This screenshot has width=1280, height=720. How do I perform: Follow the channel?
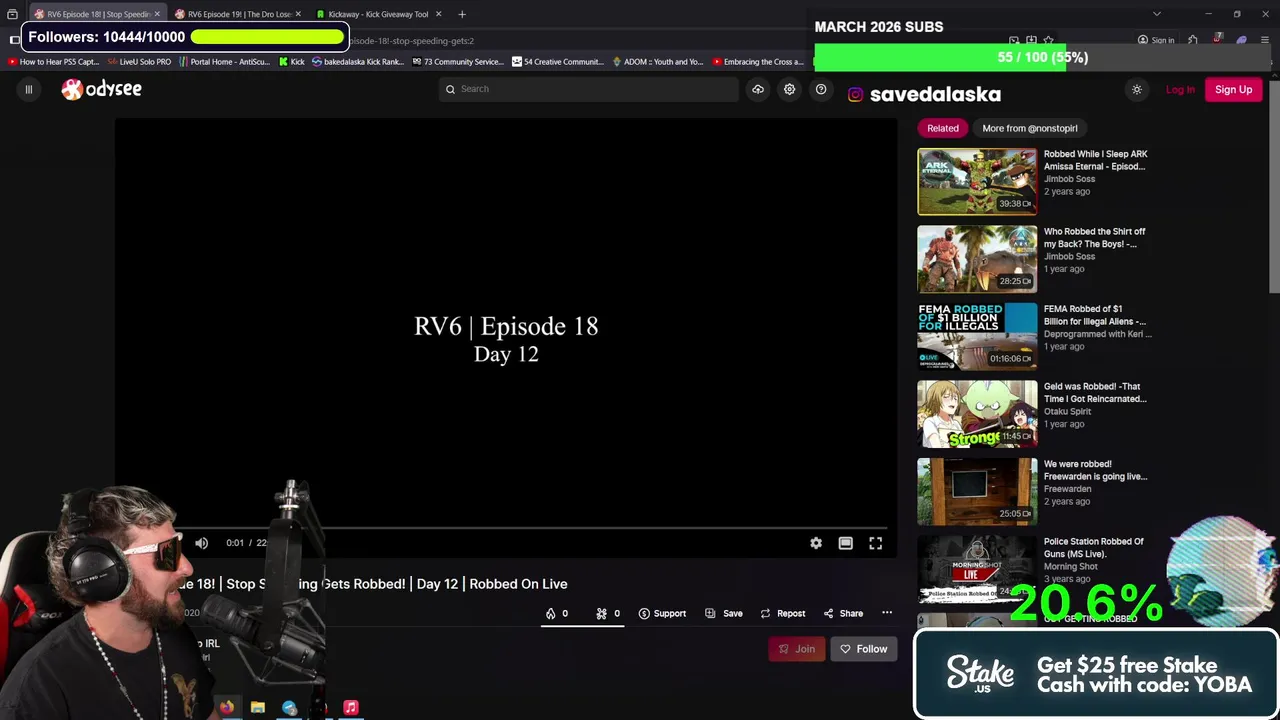[x=864, y=649]
